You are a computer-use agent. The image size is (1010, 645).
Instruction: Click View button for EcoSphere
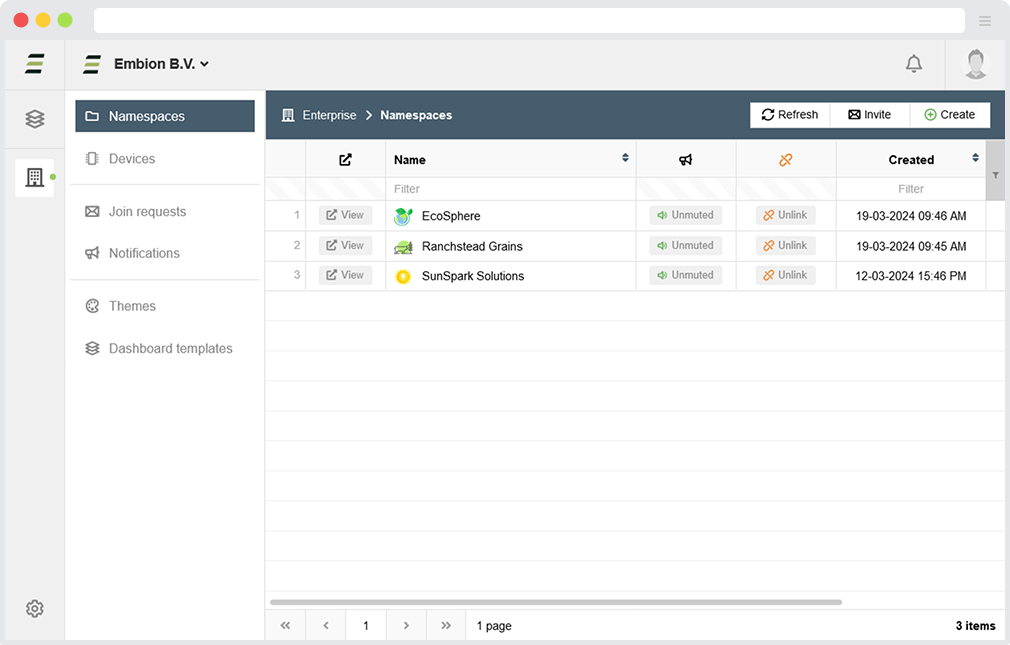(x=345, y=215)
